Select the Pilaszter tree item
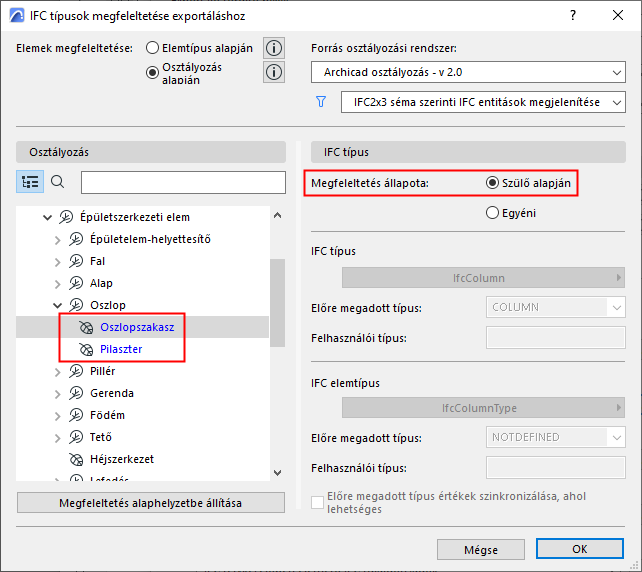 click(142, 349)
